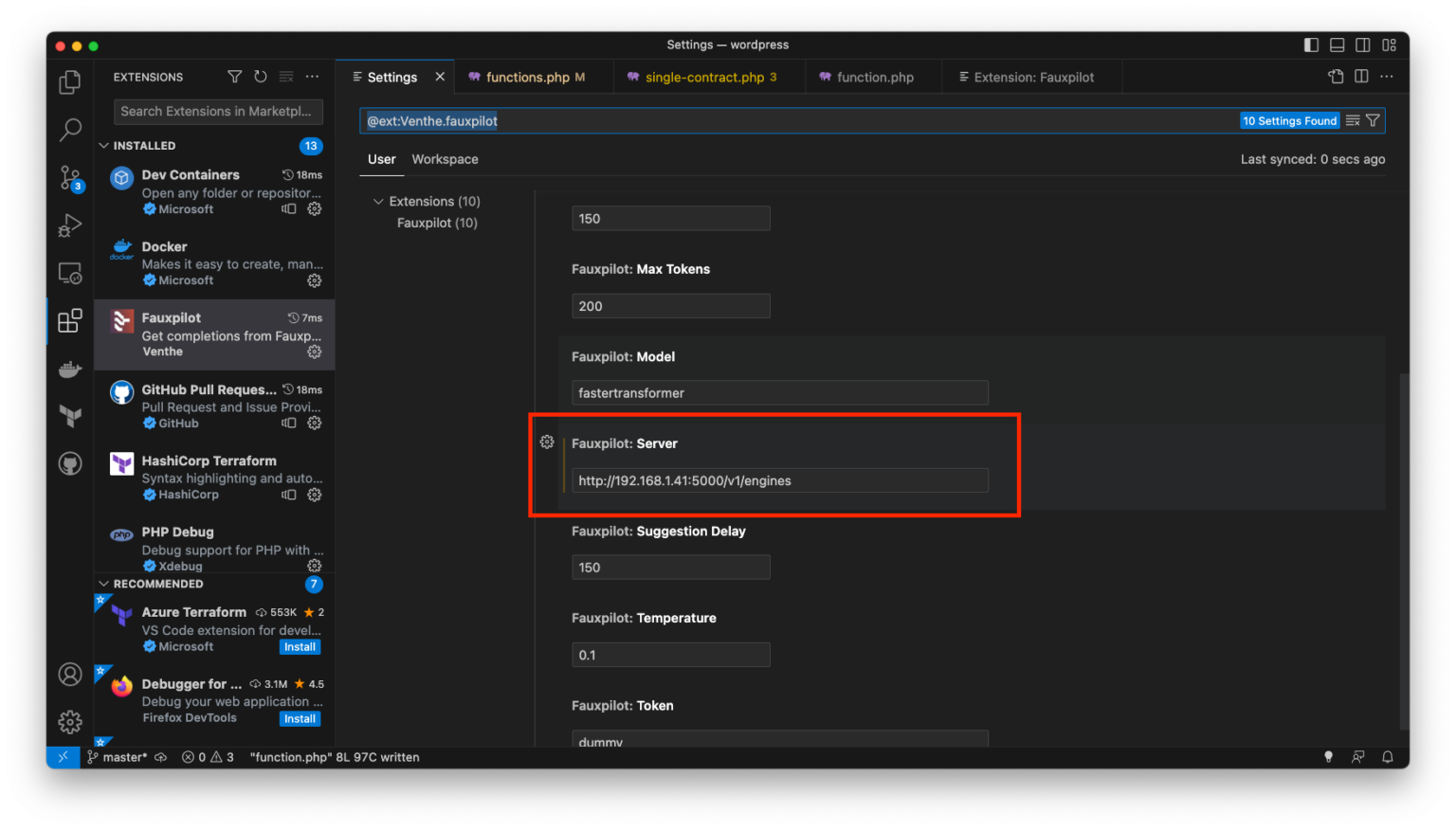Filter extensions using the funnel icon
The height and width of the screenshot is (830, 1456).
[x=234, y=77]
